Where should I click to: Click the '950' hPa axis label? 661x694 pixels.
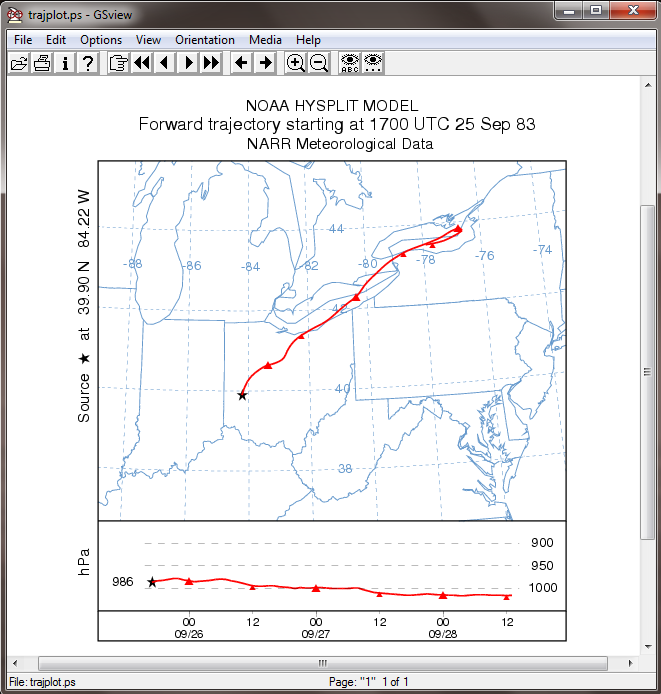pos(542,565)
